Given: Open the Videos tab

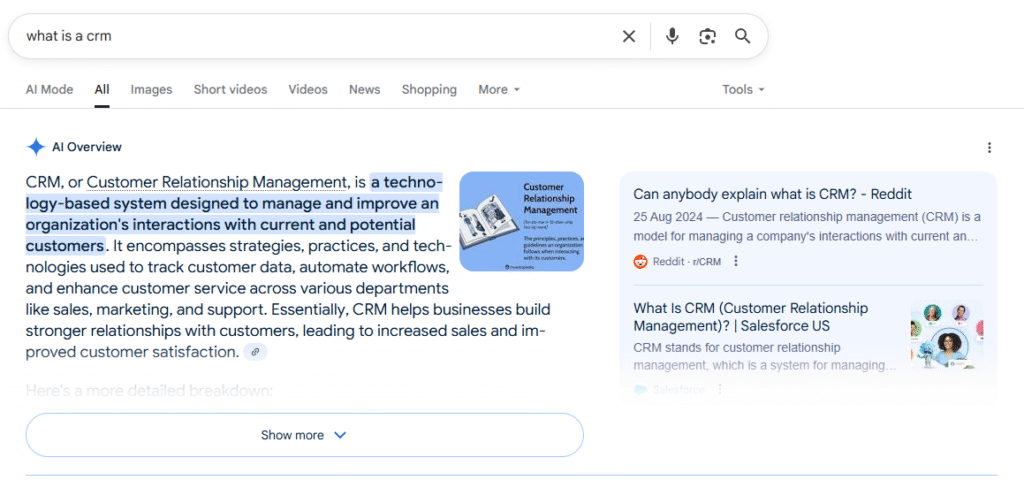Looking at the screenshot, I should [x=308, y=89].
